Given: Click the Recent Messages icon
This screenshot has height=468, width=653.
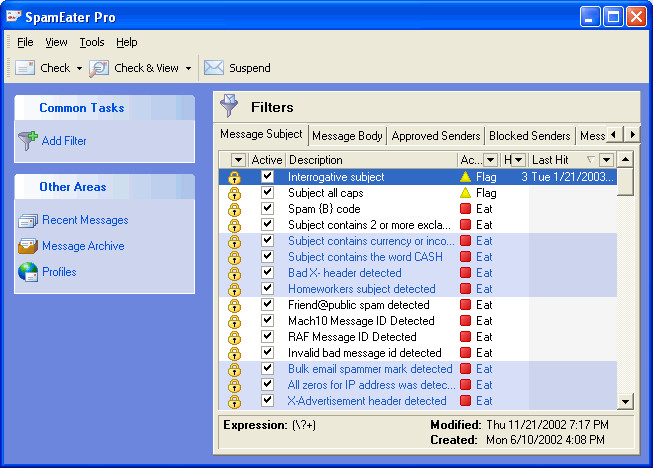Looking at the screenshot, I should [x=28, y=220].
